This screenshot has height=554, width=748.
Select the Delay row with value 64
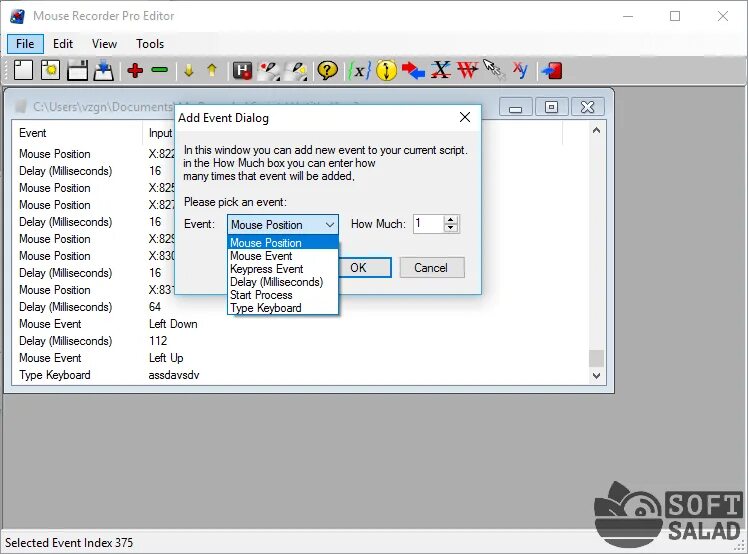coord(301,307)
